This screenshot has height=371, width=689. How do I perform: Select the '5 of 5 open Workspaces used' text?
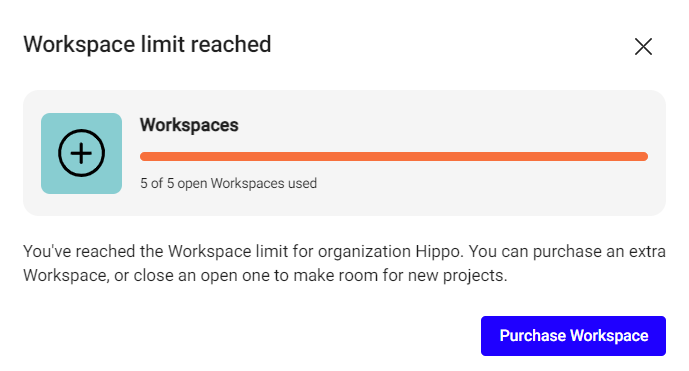click(x=228, y=183)
